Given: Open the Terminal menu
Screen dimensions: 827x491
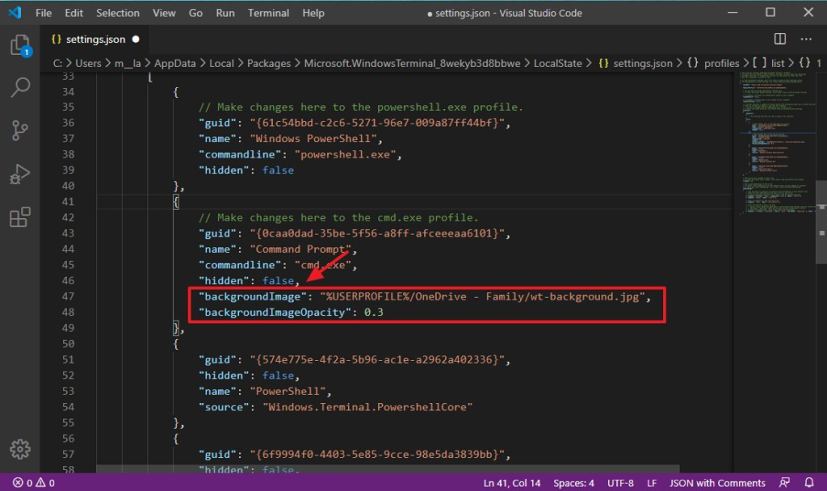Looking at the screenshot, I should [268, 13].
